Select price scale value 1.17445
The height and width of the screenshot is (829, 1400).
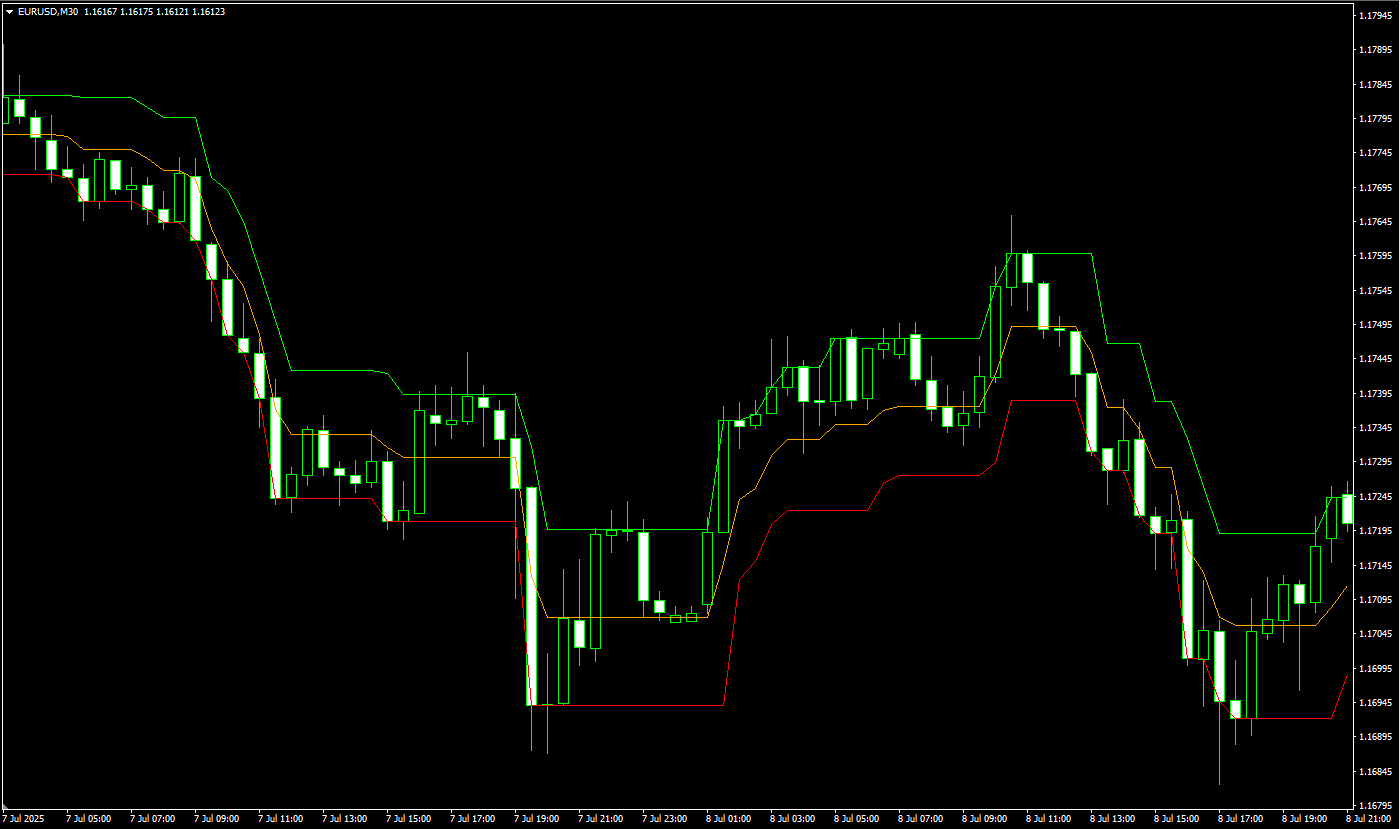[x=1376, y=359]
